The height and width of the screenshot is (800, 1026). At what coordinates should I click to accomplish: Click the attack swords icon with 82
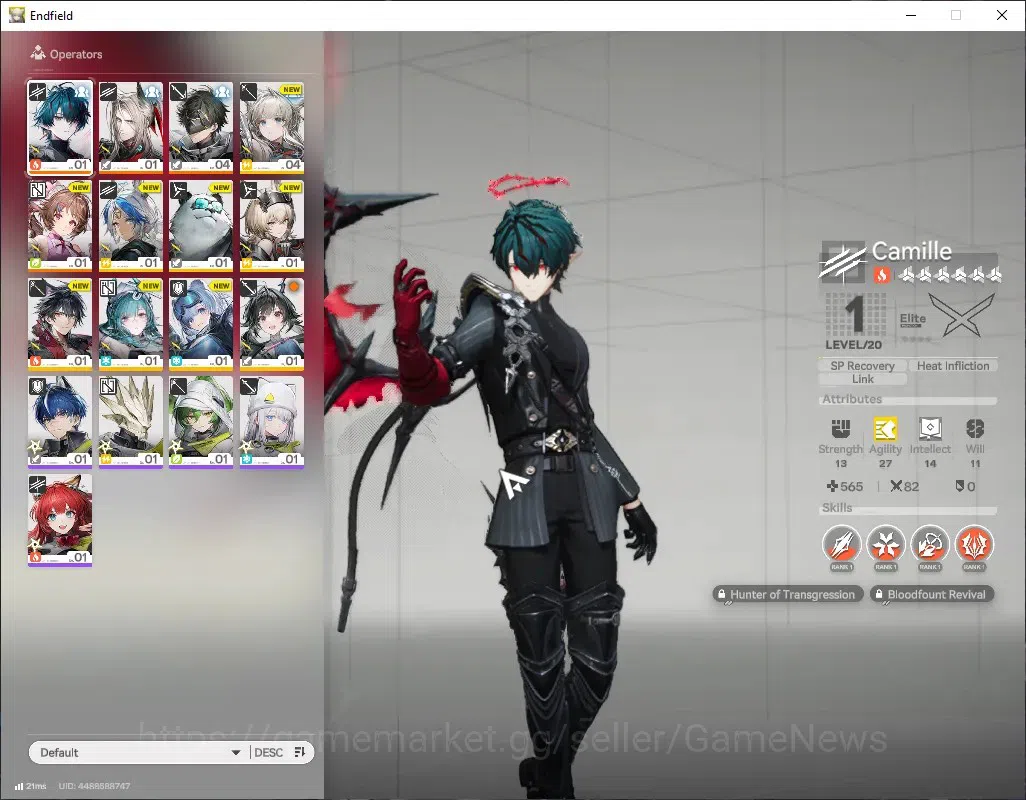tap(896, 486)
